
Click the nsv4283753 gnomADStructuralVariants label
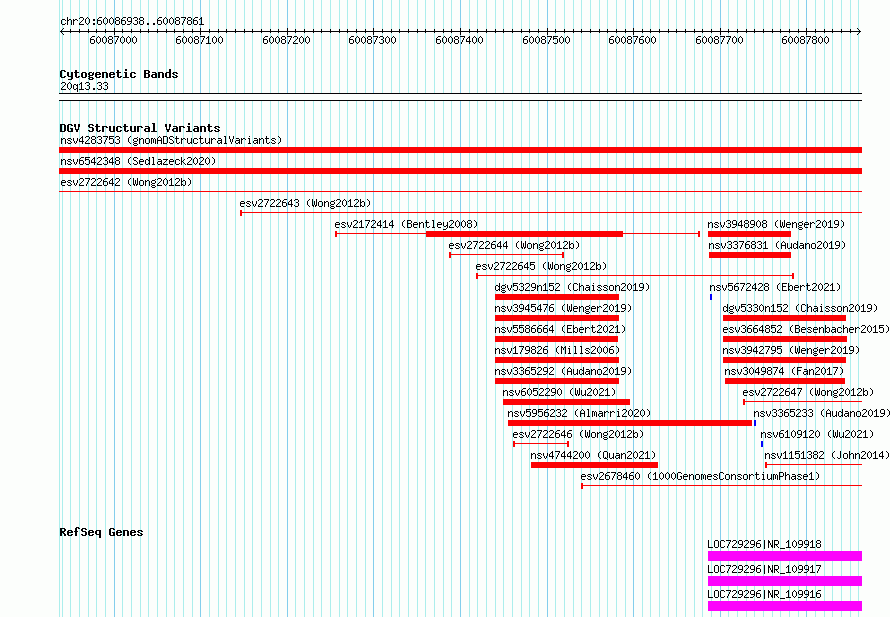(171, 140)
